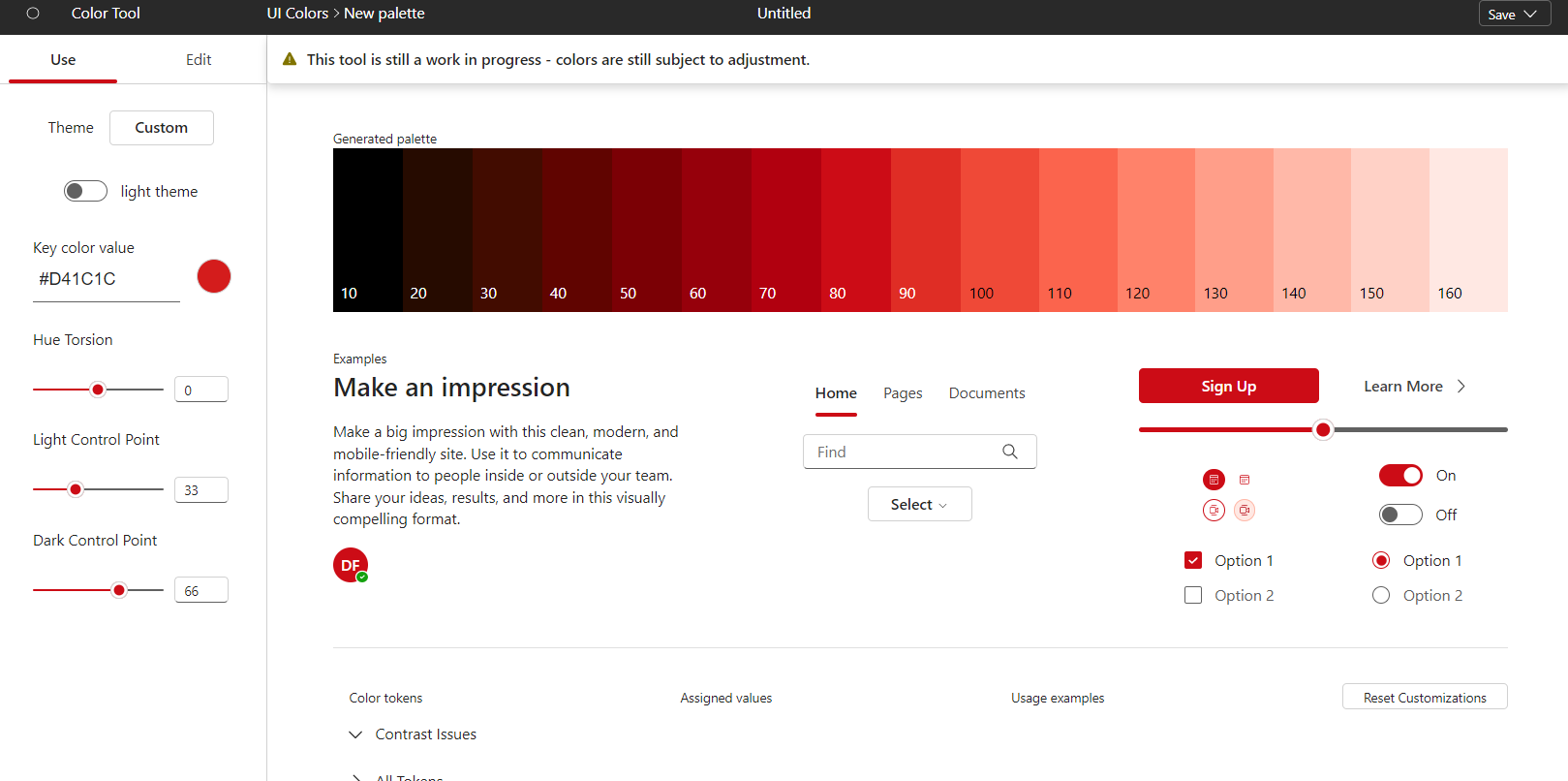Click the example red slider thumb

click(x=1323, y=429)
